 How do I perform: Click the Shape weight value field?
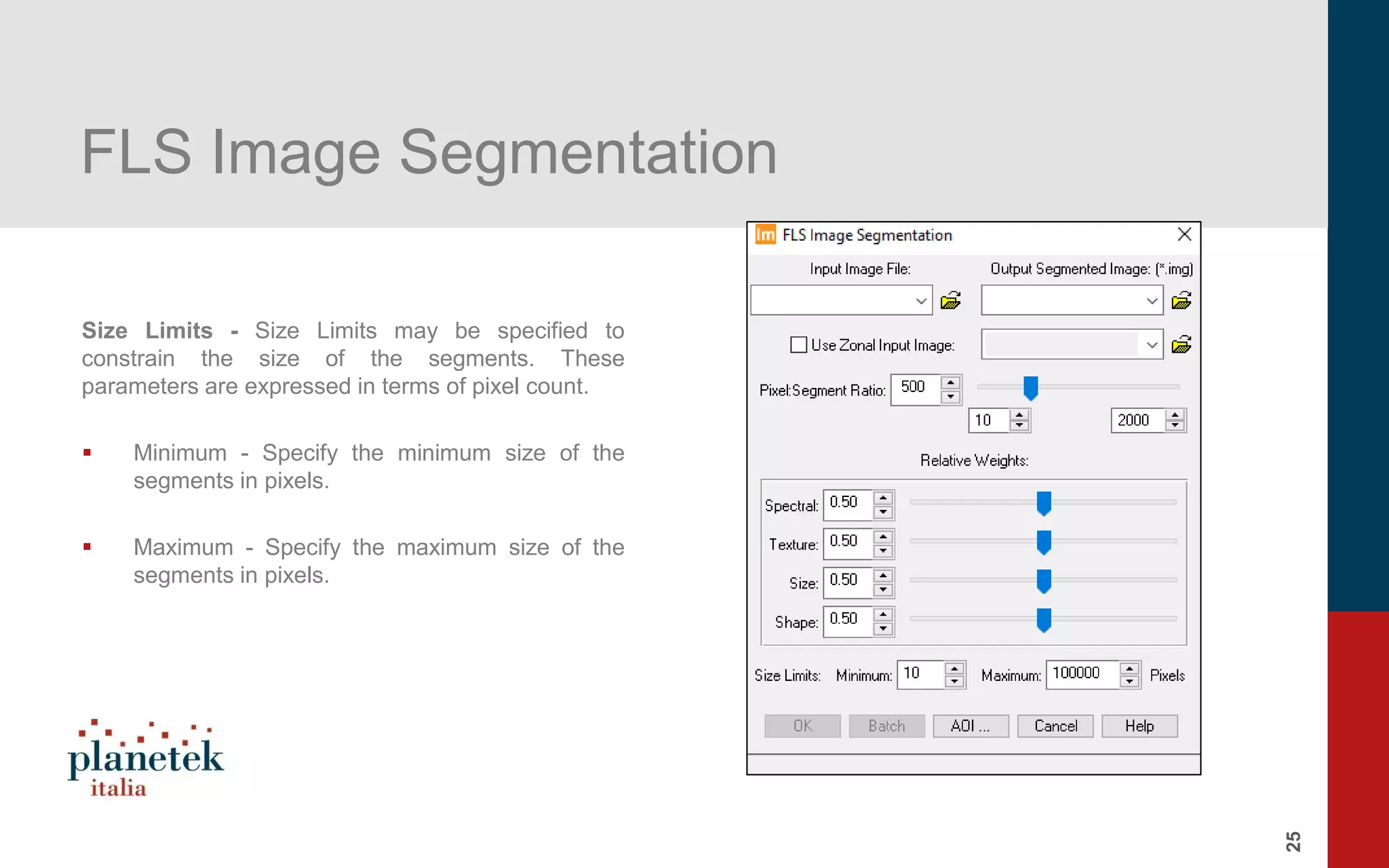point(848,619)
